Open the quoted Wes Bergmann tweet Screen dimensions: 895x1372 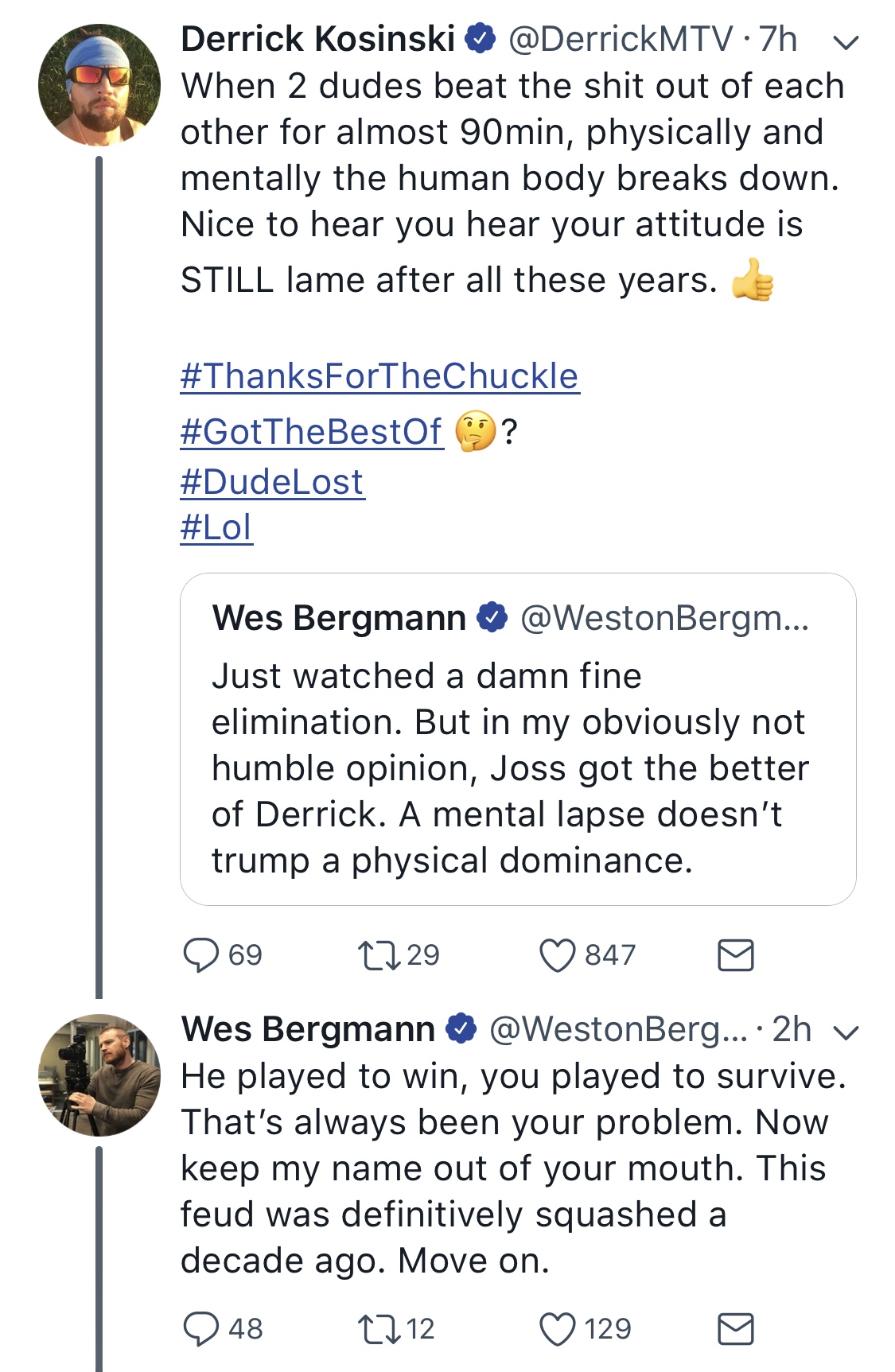pyautogui.click(x=518, y=739)
